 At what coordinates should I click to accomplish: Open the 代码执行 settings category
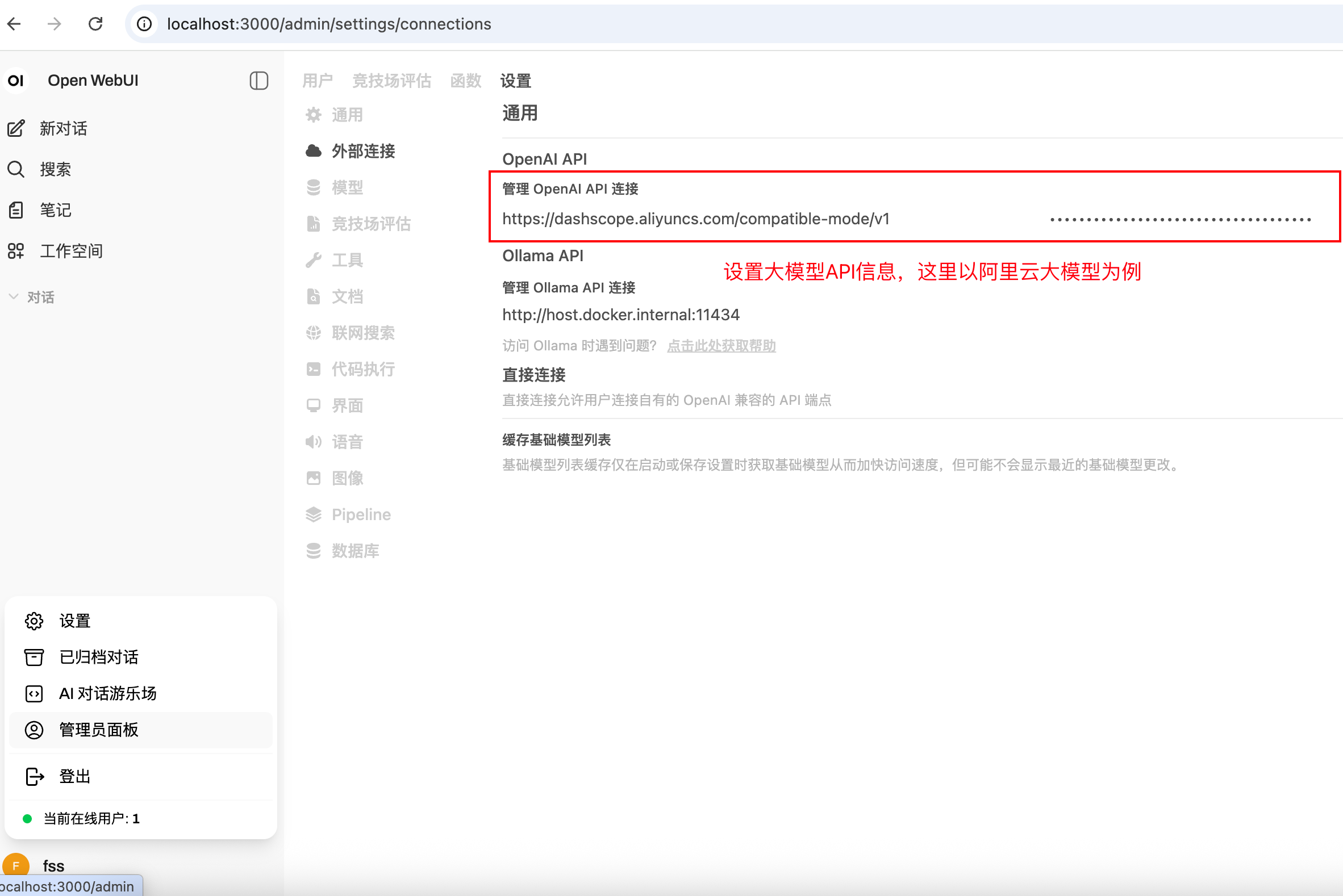pos(351,369)
